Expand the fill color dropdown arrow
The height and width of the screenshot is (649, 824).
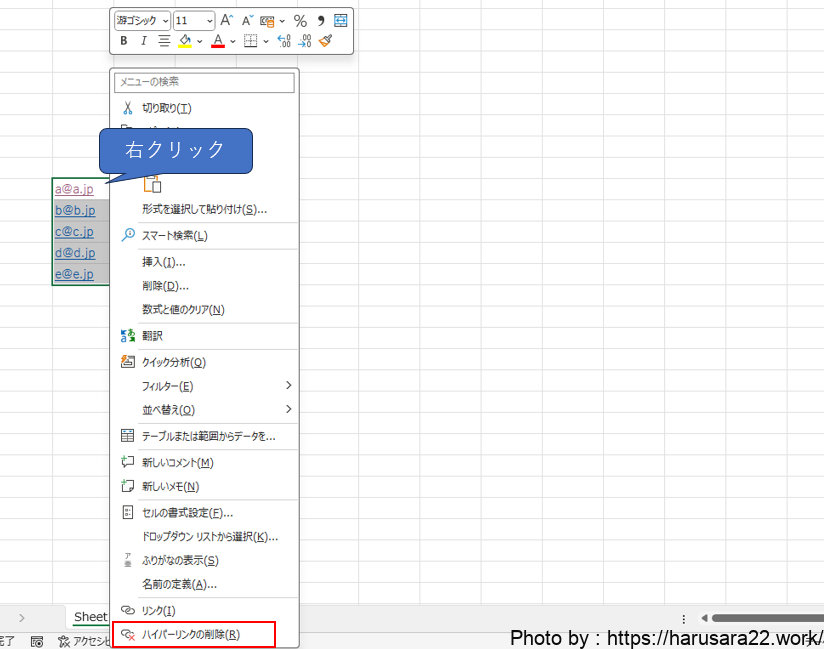pyautogui.click(x=199, y=41)
